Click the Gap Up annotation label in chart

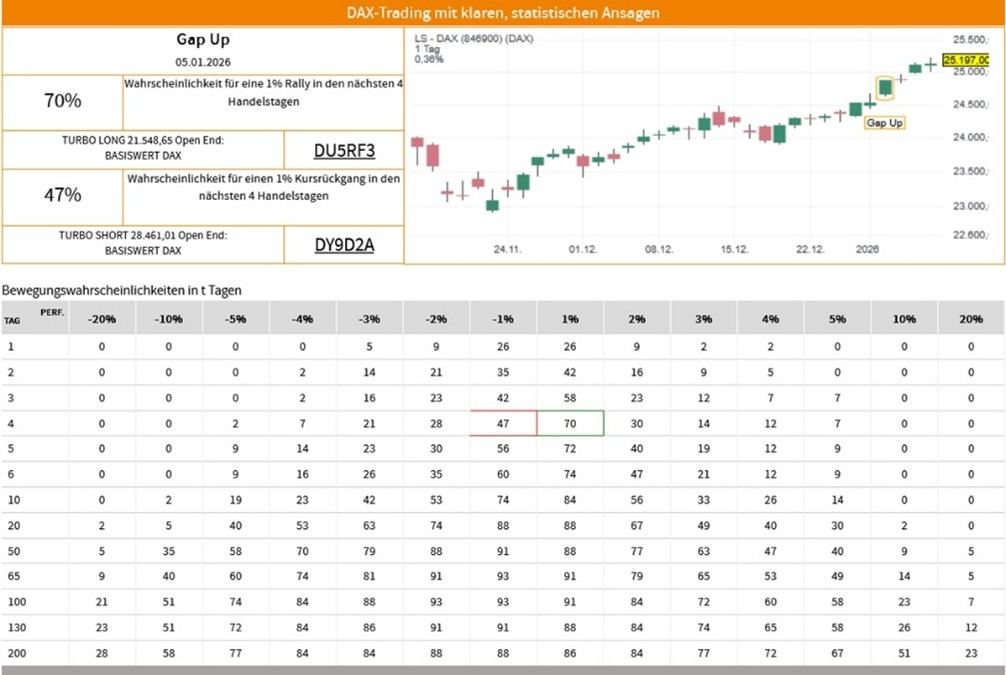pos(884,123)
